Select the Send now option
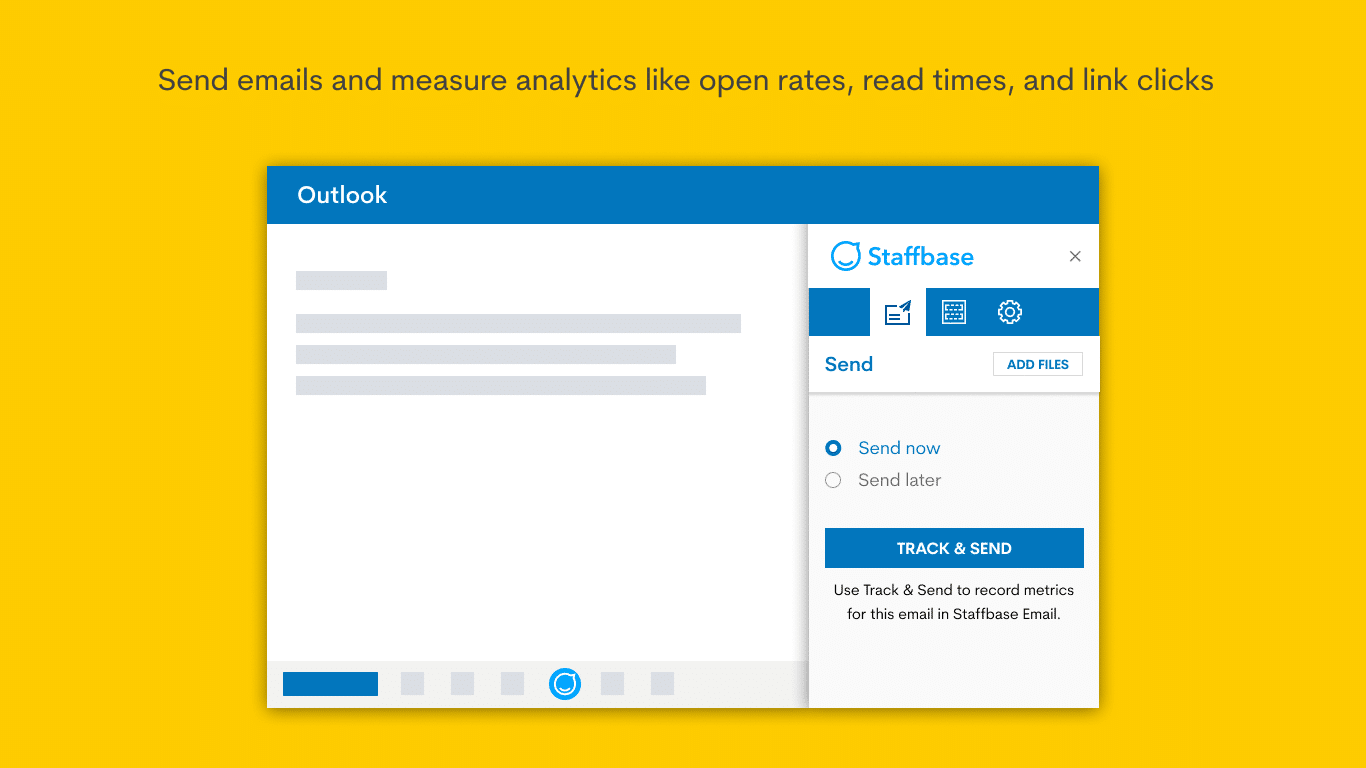The height and width of the screenshot is (768, 1366). tap(883, 448)
